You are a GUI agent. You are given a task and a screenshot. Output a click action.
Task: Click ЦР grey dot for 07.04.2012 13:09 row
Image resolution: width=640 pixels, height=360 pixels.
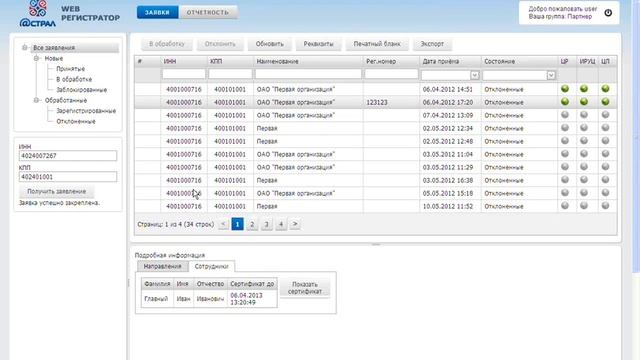click(565, 115)
